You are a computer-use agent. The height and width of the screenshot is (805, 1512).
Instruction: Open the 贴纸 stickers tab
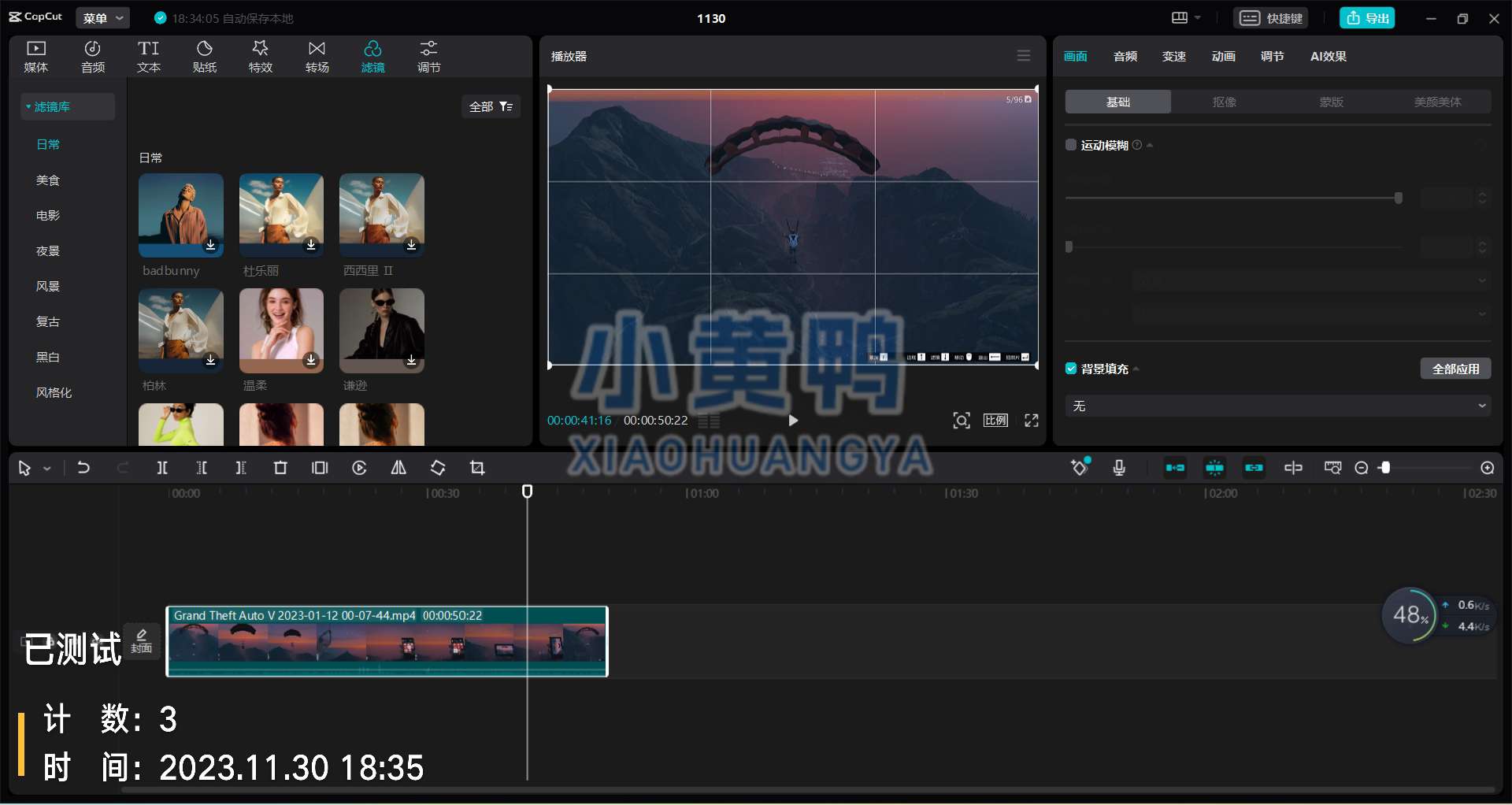click(205, 57)
